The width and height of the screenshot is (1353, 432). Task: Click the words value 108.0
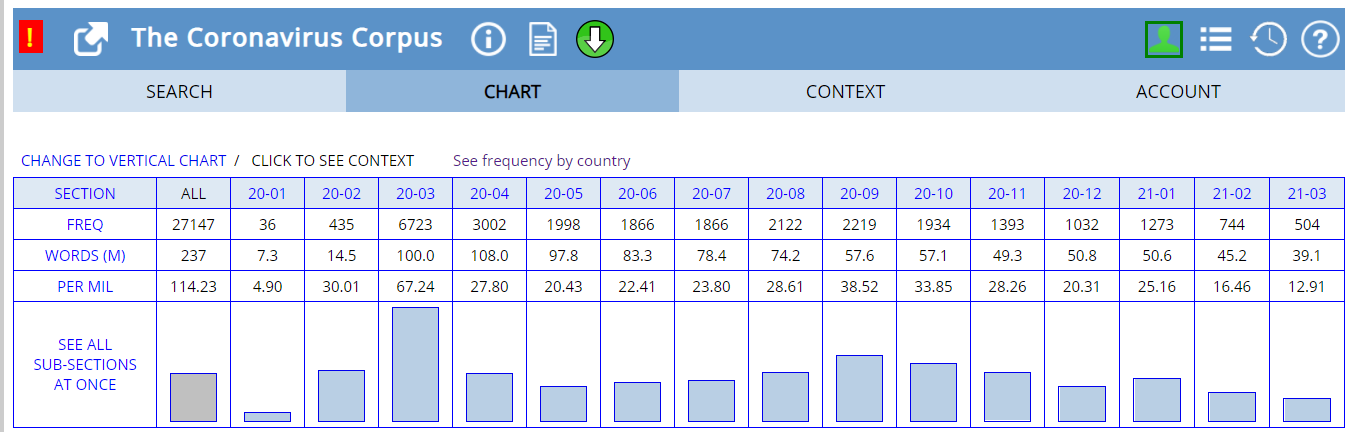(489, 256)
